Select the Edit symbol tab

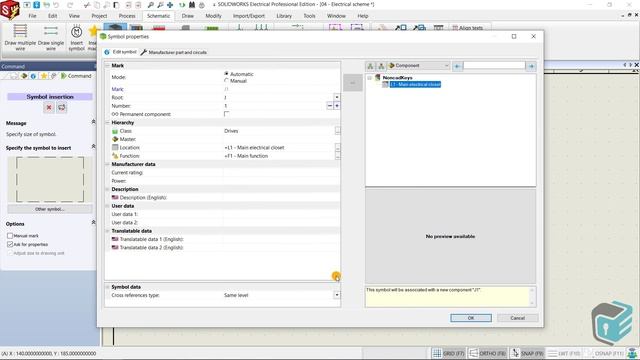(x=120, y=52)
